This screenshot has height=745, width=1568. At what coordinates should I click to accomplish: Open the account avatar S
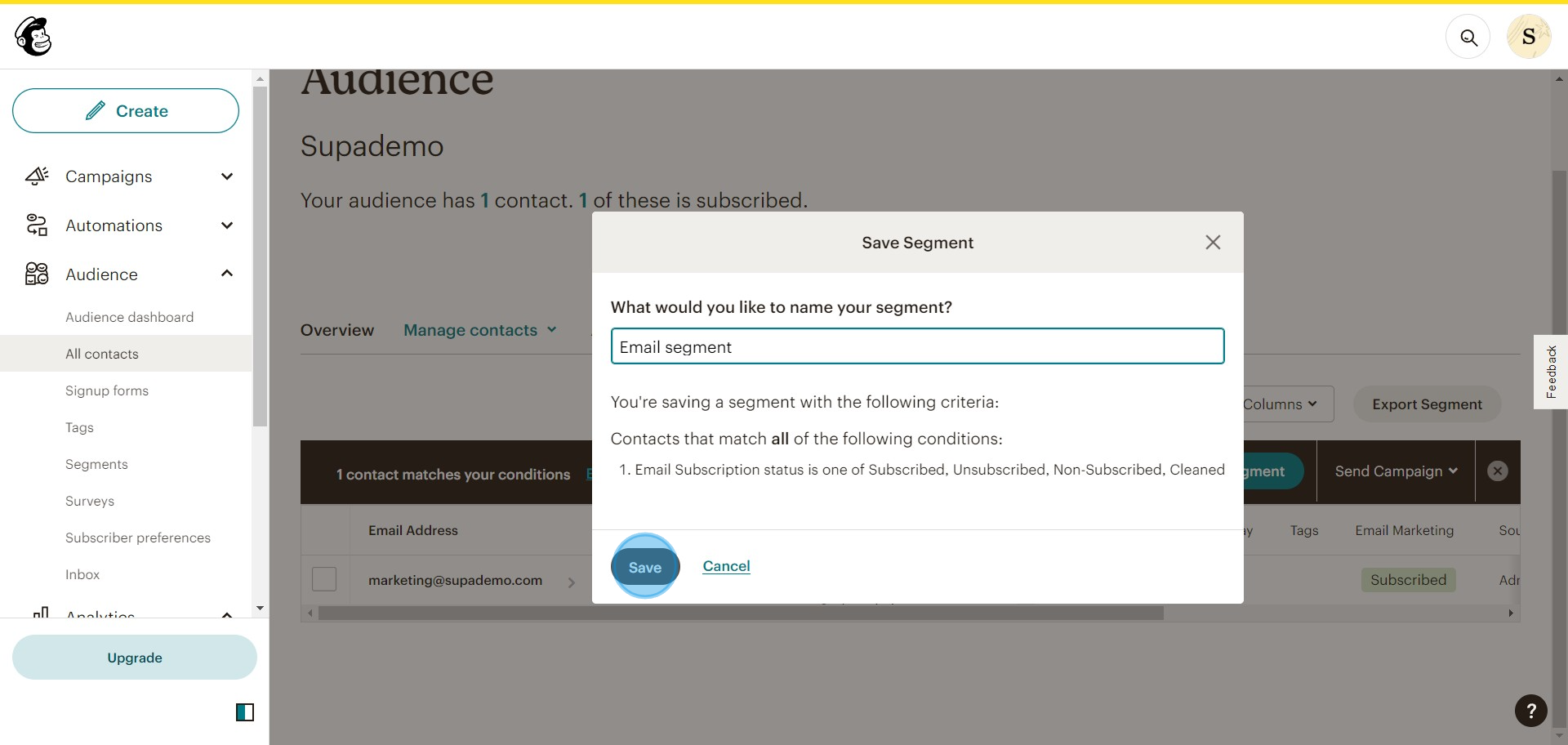[1529, 37]
